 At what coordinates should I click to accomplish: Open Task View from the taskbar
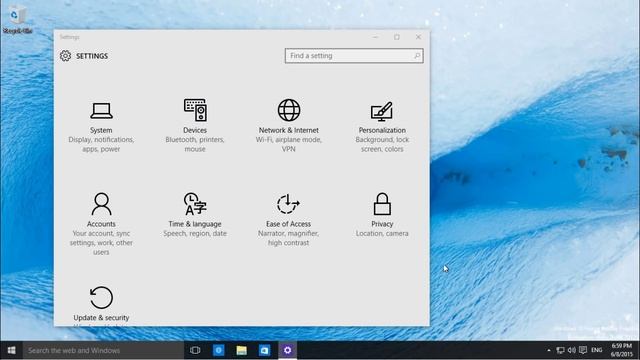195,350
